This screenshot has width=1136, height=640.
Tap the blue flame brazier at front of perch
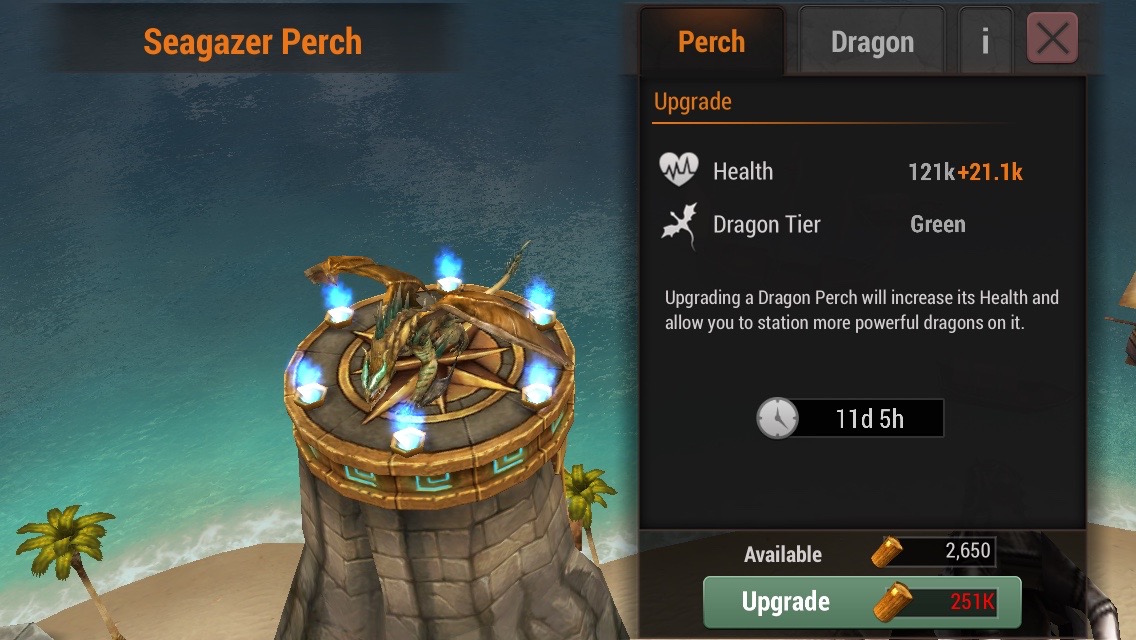tap(406, 428)
